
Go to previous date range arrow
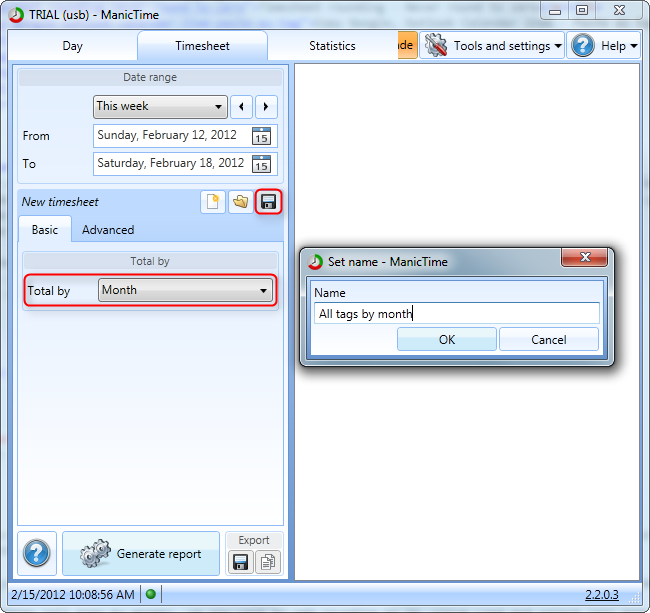[241, 107]
